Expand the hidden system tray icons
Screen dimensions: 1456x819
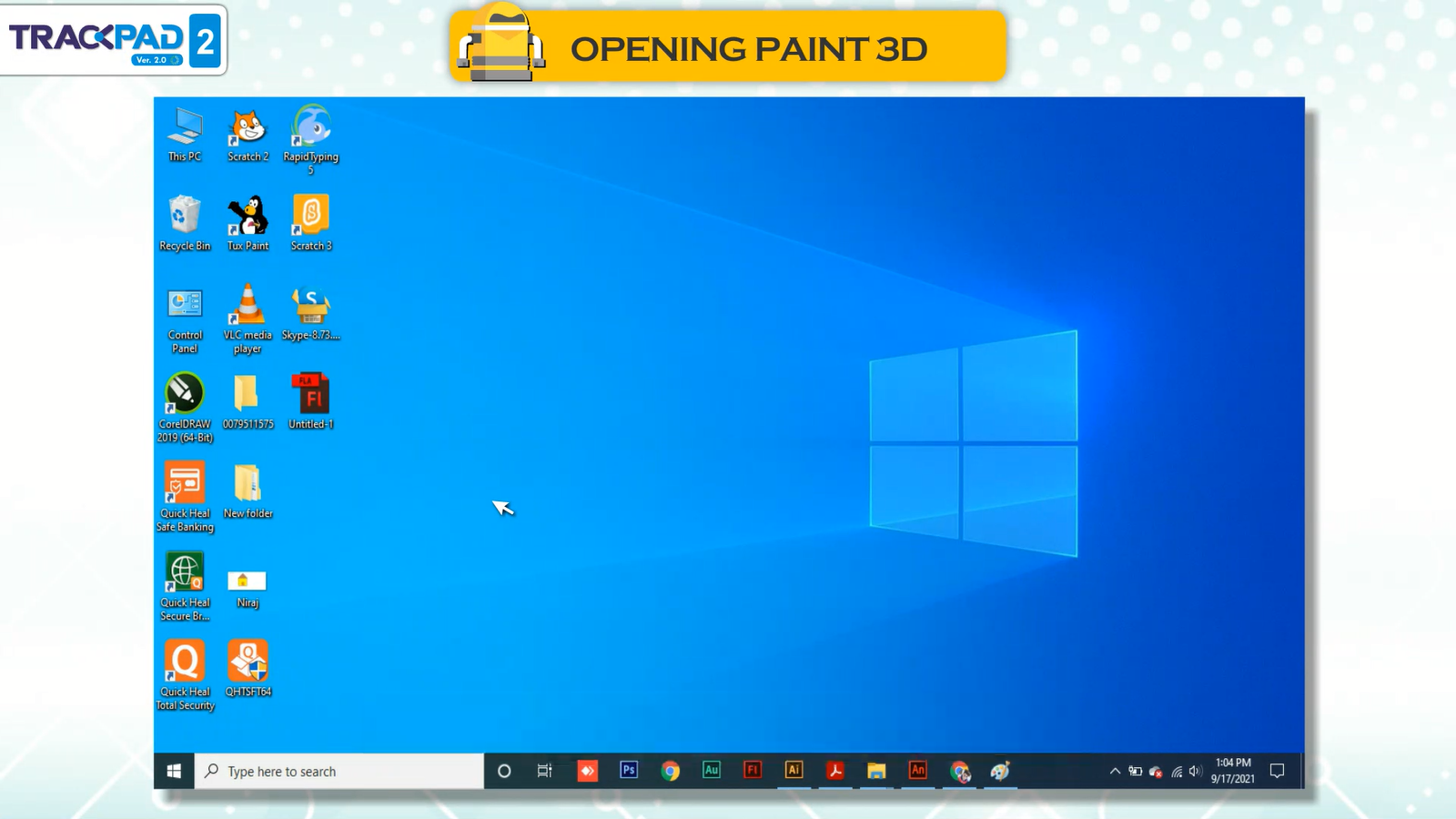click(1115, 771)
